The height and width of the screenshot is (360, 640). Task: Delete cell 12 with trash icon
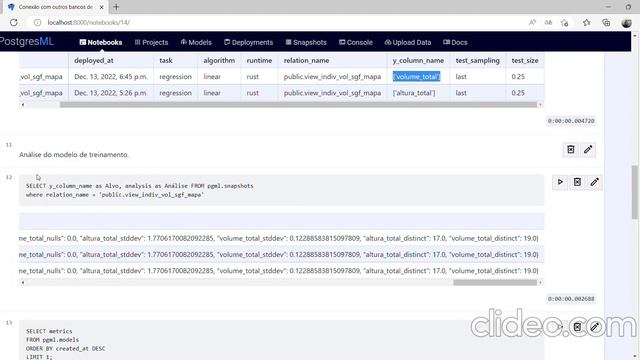(577, 182)
